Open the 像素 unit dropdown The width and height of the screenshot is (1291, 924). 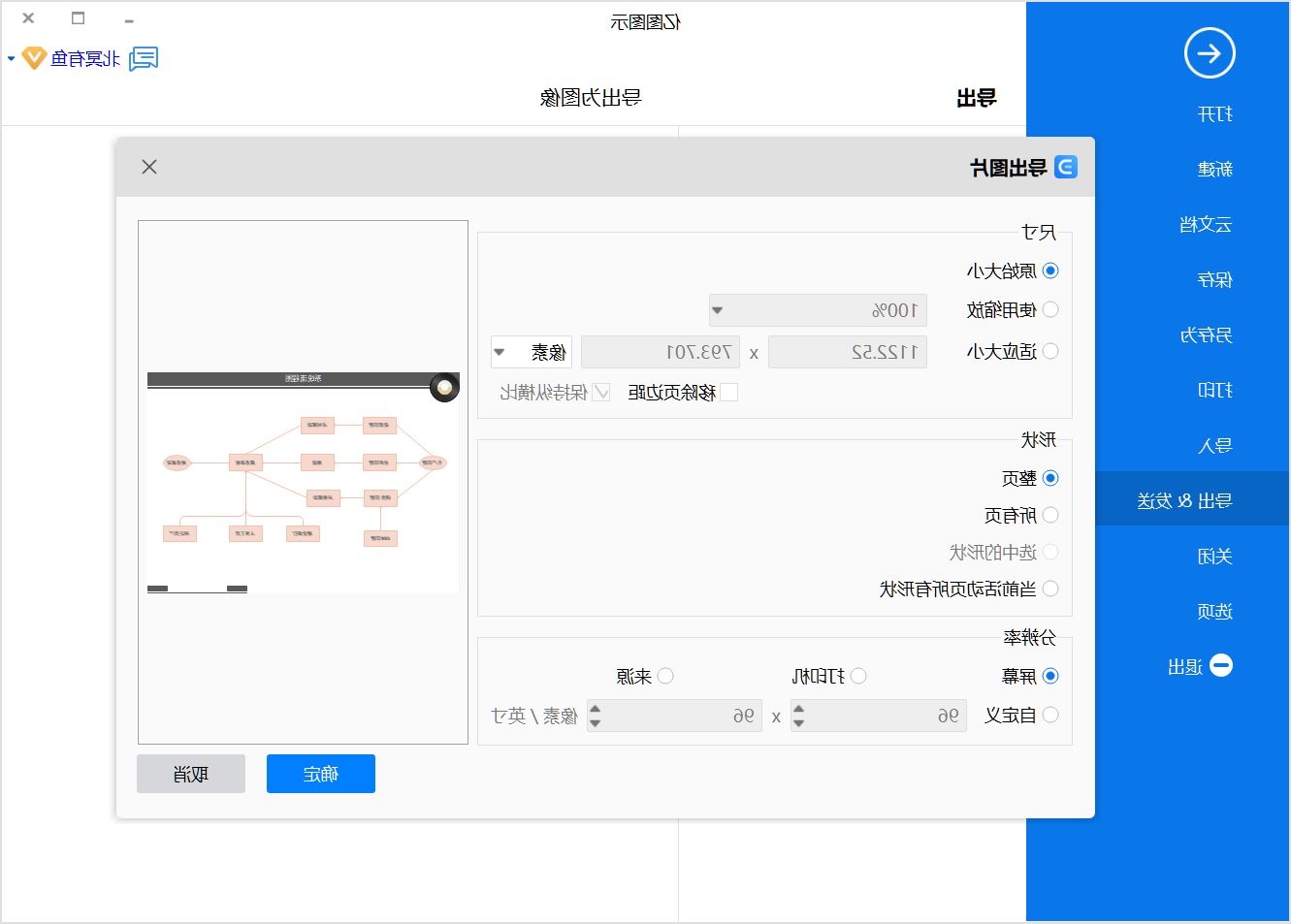coord(532,352)
